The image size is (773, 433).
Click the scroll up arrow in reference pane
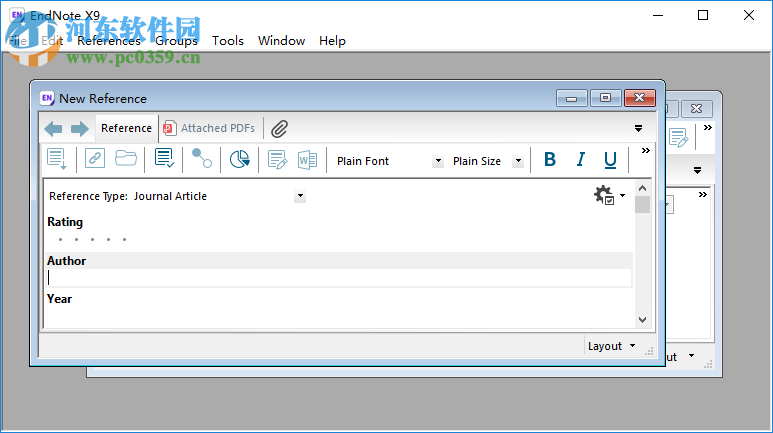(x=642, y=188)
